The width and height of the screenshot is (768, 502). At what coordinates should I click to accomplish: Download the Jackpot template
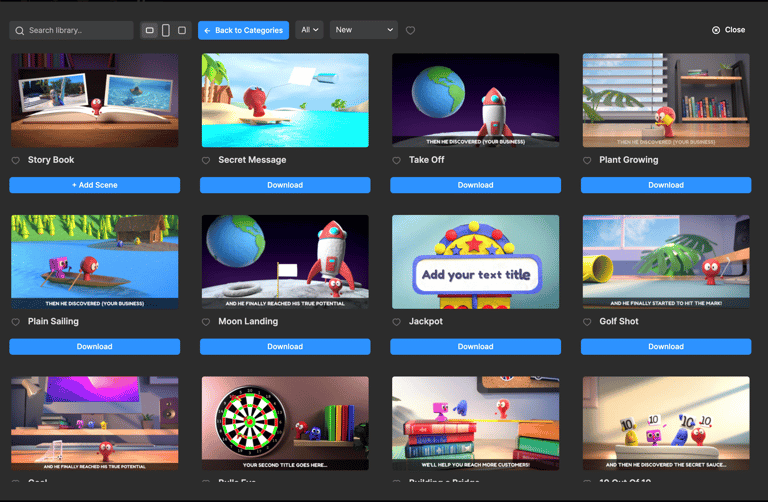click(x=476, y=347)
